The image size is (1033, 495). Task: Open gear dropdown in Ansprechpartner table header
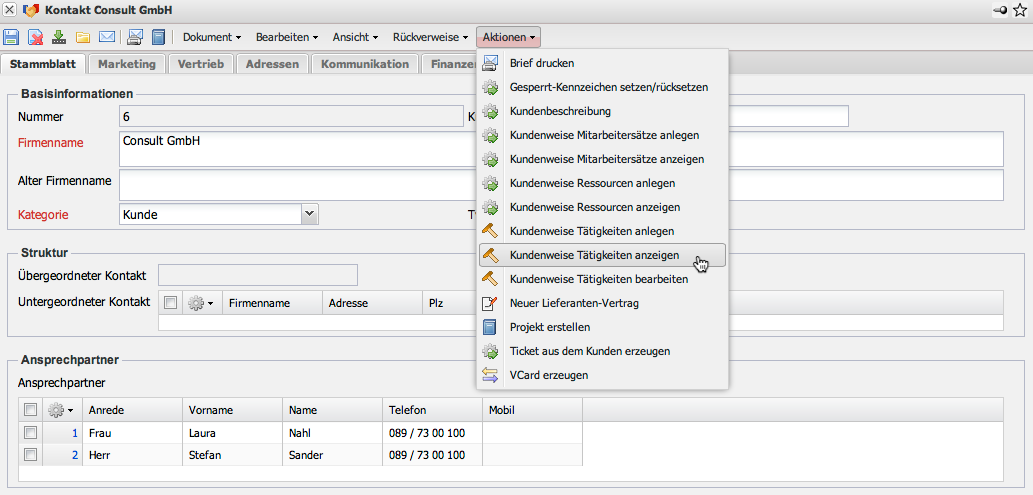pos(60,410)
